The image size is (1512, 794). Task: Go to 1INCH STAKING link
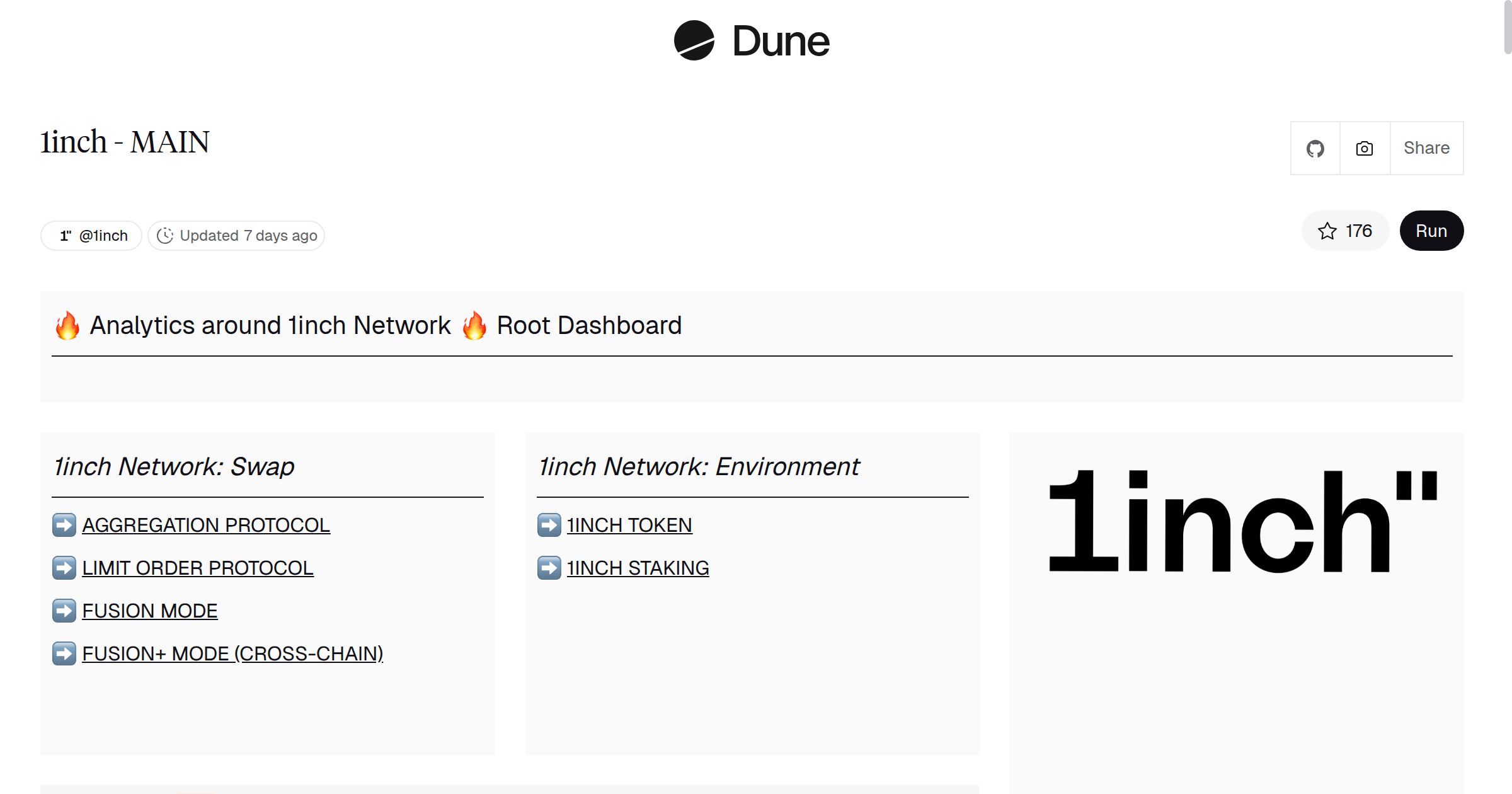click(x=638, y=568)
